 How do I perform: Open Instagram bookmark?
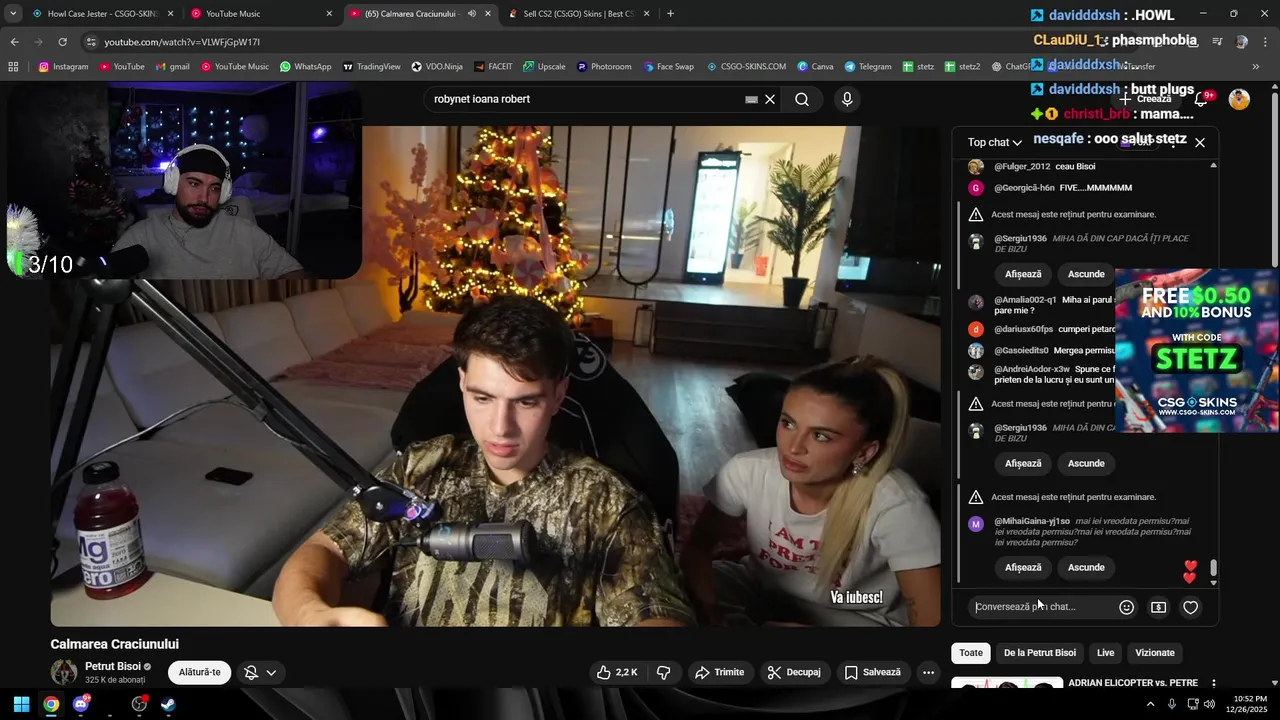click(x=63, y=67)
